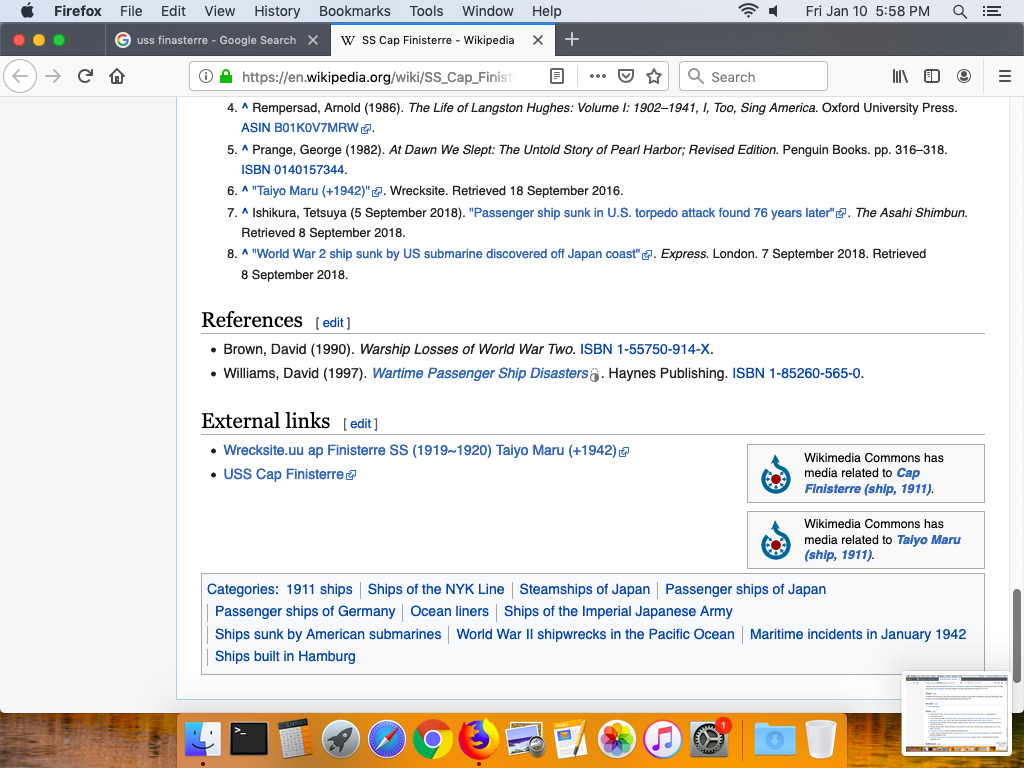Screen dimensions: 1024x768
Task: Open the Library icon in toolbar
Action: coord(900,77)
